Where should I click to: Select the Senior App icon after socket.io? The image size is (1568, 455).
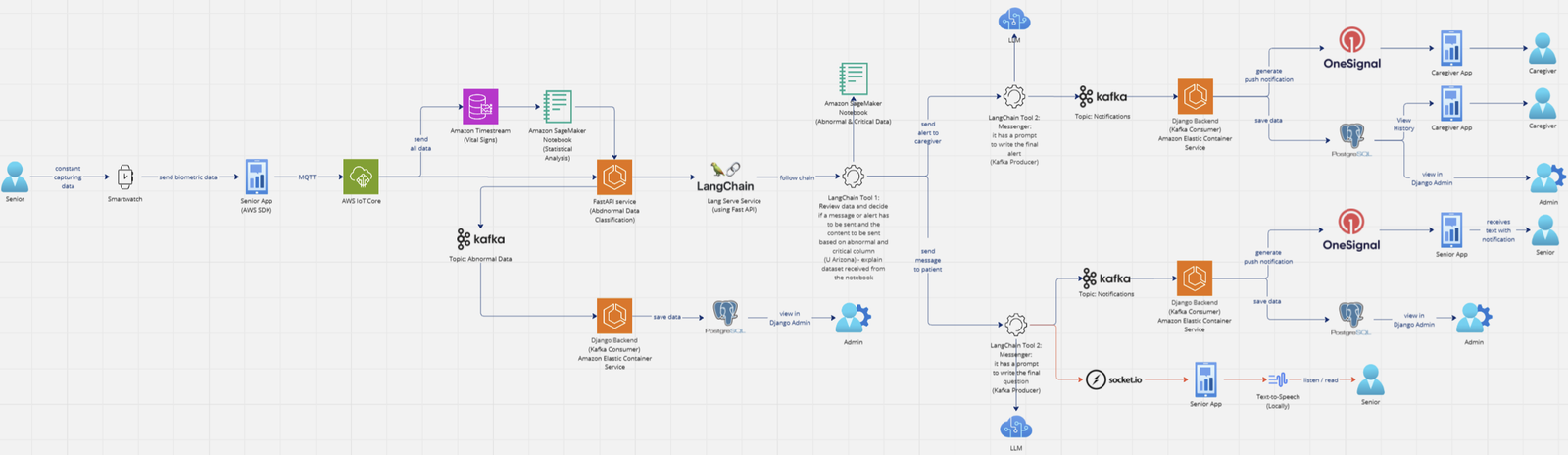click(x=1205, y=379)
